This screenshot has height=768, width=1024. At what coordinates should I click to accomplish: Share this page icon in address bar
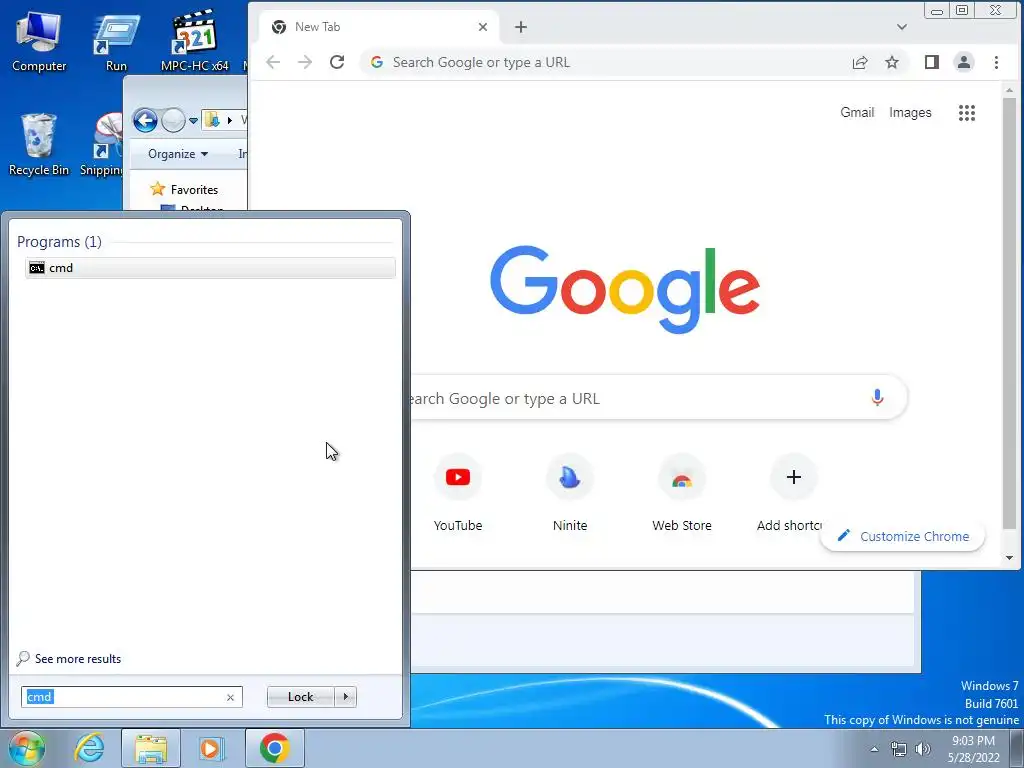click(860, 62)
